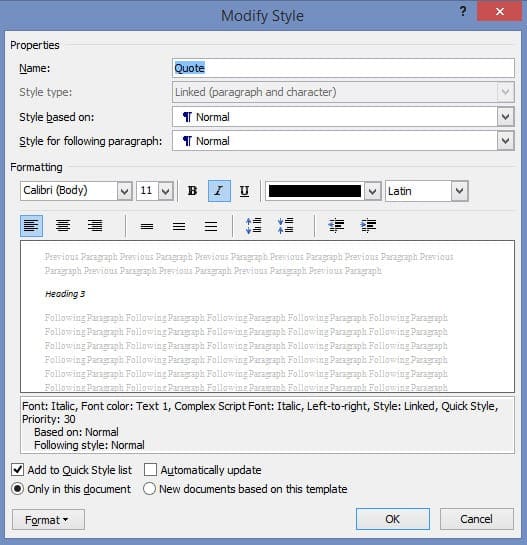Click the style description box
The height and width of the screenshot is (545, 527).
(267, 425)
